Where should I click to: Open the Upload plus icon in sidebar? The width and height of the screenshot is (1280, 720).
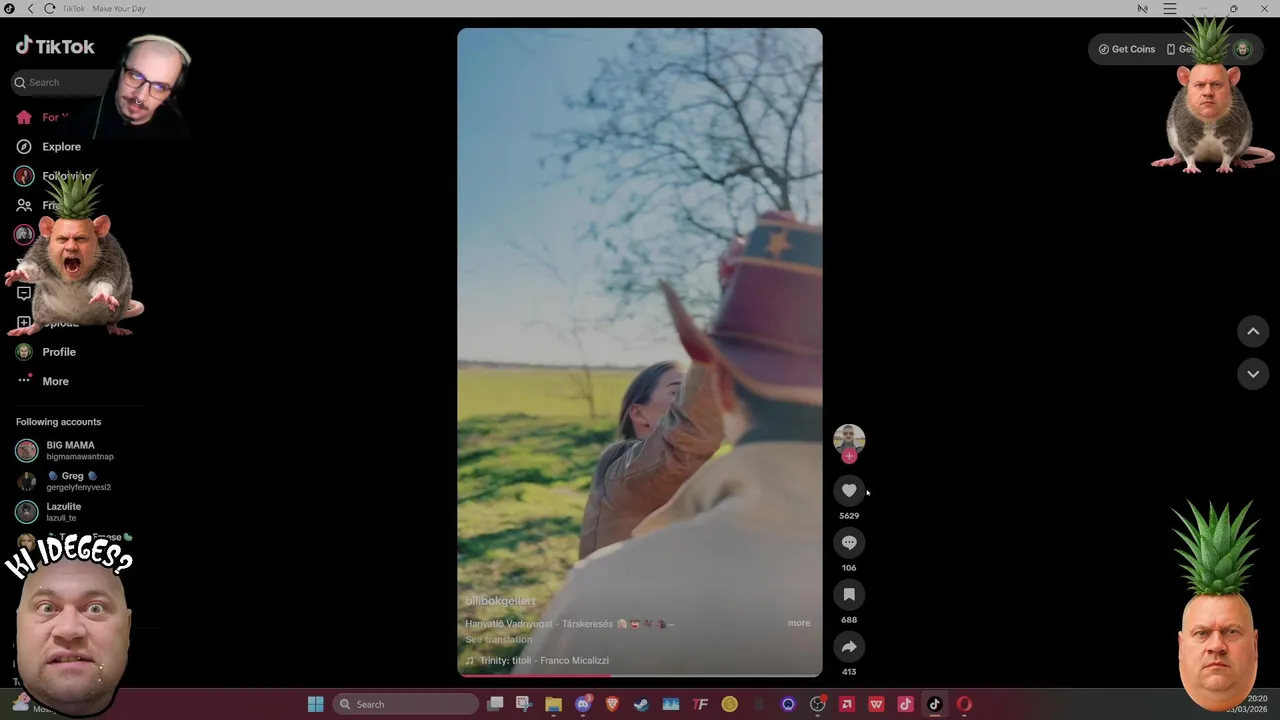tap(24, 323)
